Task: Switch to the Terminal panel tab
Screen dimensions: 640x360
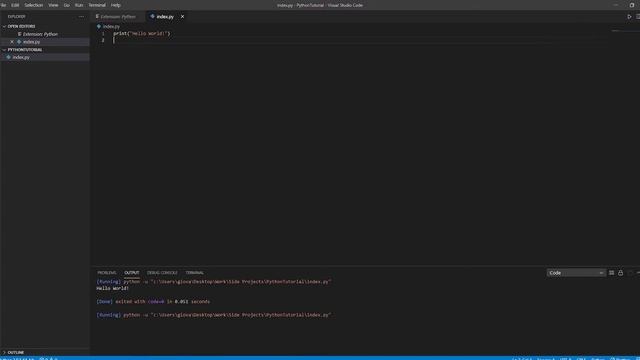Action: tap(194, 273)
